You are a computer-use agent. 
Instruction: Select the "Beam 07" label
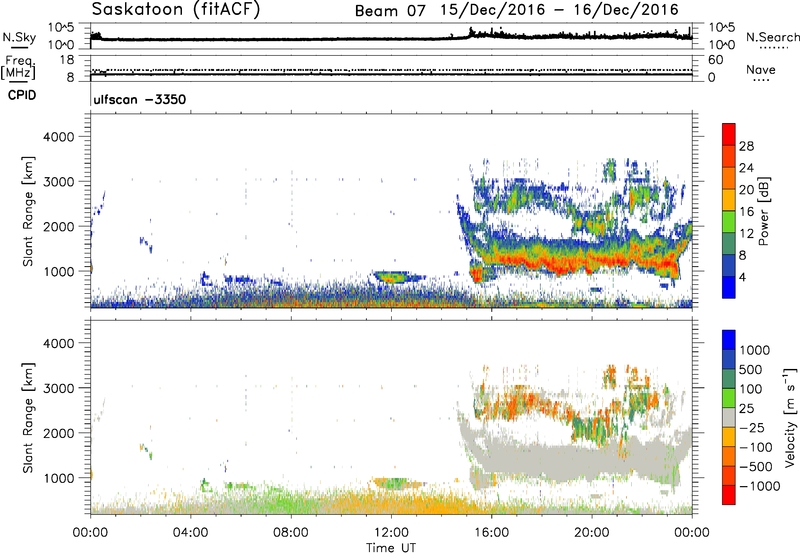click(390, 10)
